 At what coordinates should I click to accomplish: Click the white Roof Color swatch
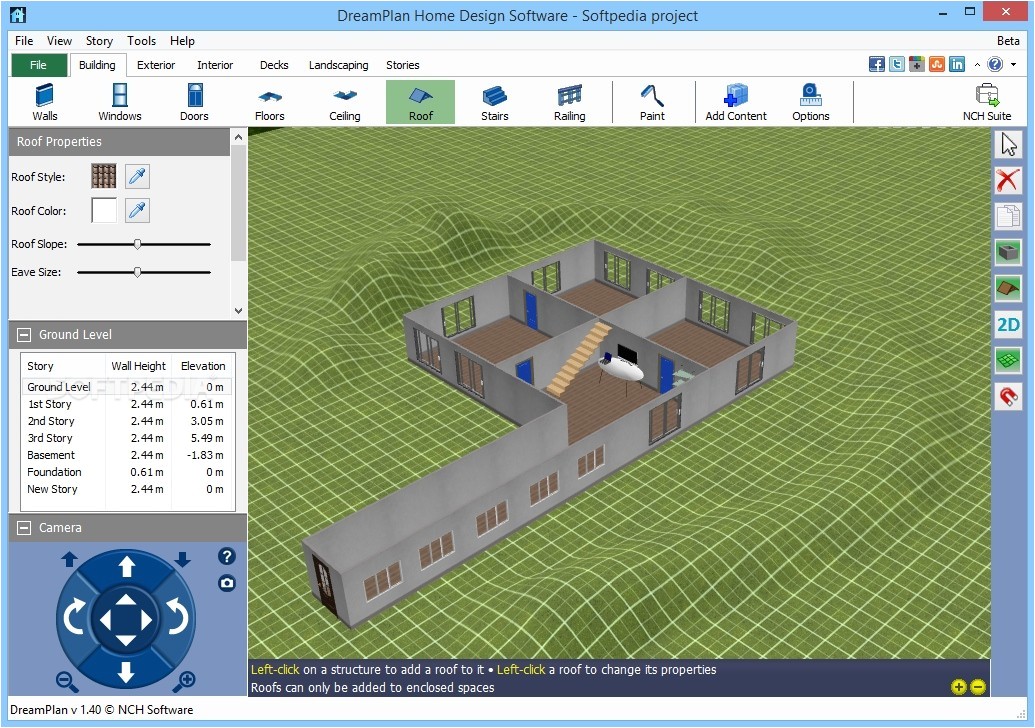pyautogui.click(x=104, y=211)
